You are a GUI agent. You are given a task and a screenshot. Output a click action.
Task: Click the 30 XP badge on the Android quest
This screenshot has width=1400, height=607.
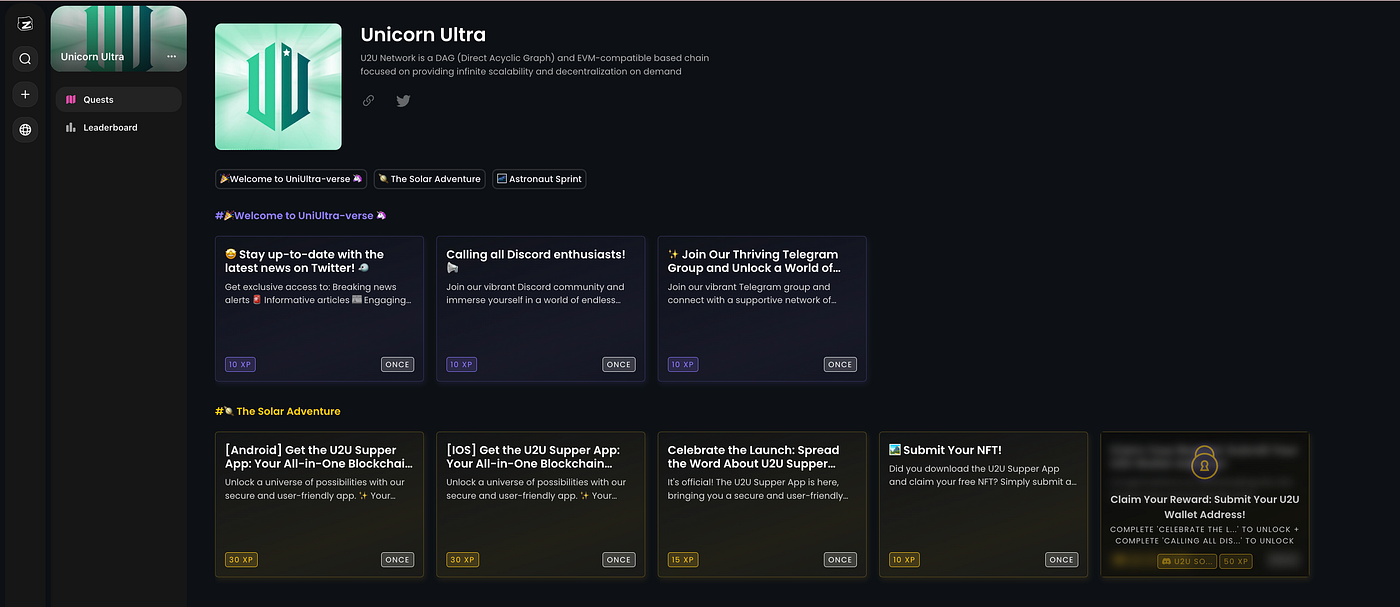coord(241,560)
